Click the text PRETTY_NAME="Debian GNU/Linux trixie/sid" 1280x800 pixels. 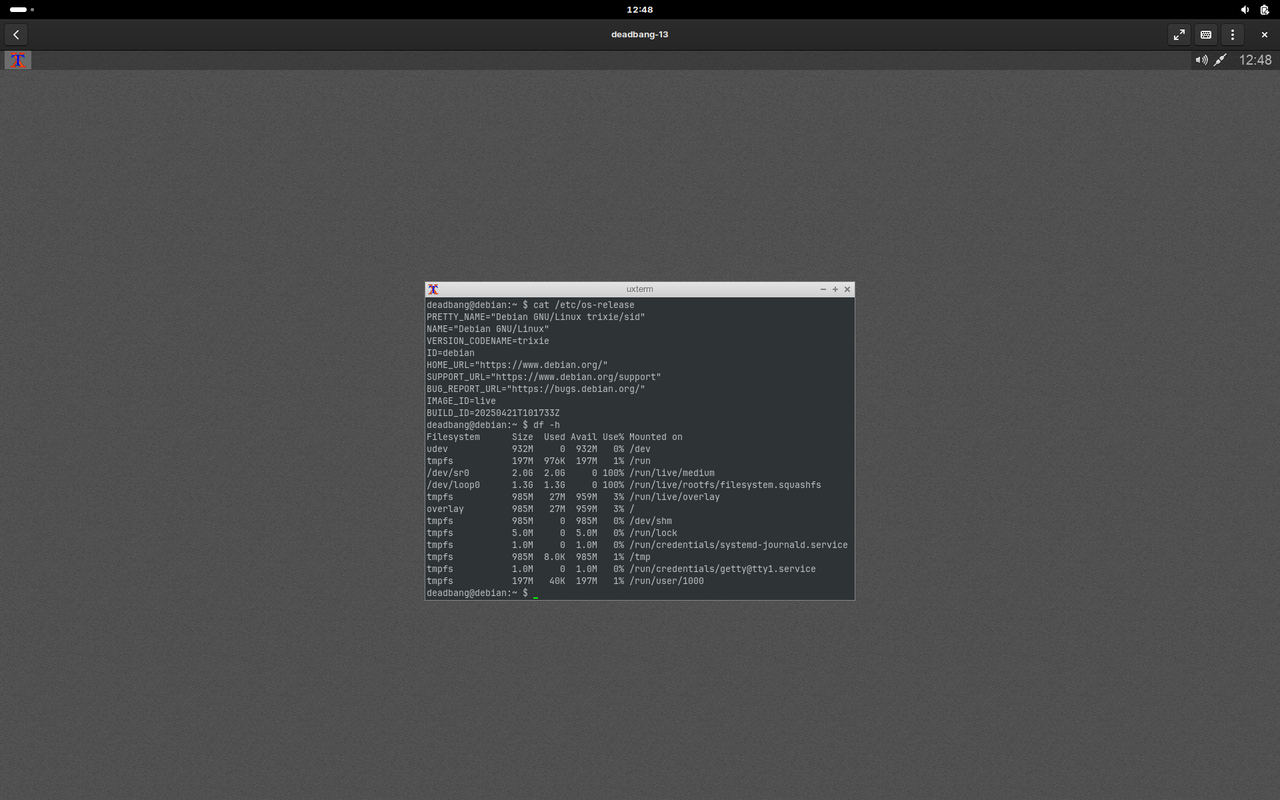tap(536, 317)
